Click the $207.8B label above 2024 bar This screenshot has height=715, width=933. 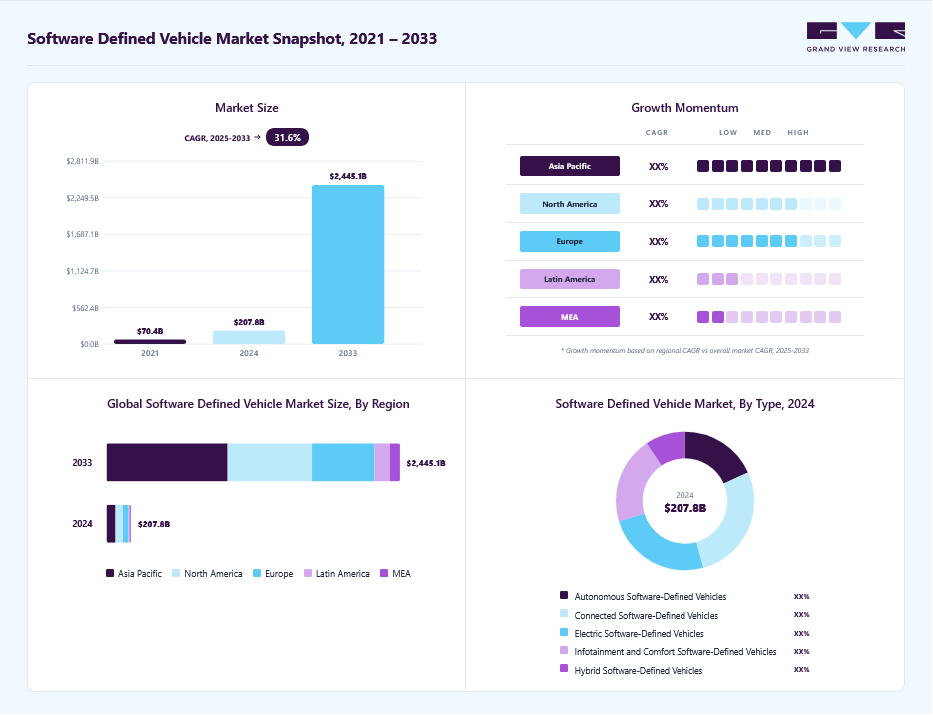[x=249, y=322]
